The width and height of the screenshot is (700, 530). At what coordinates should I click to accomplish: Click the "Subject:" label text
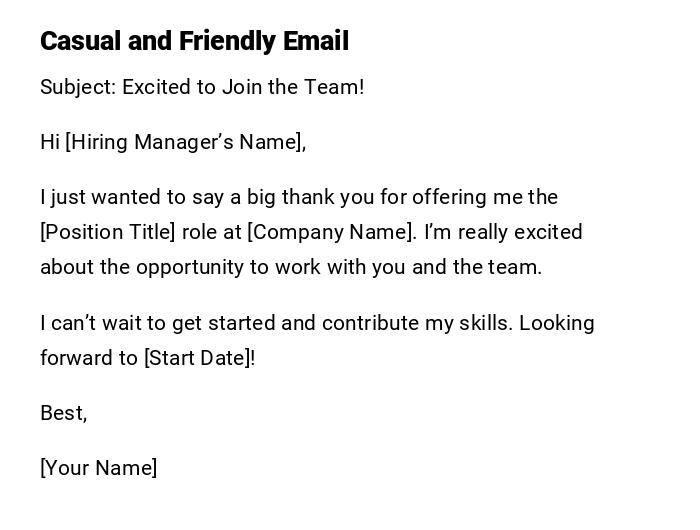[x=78, y=87]
